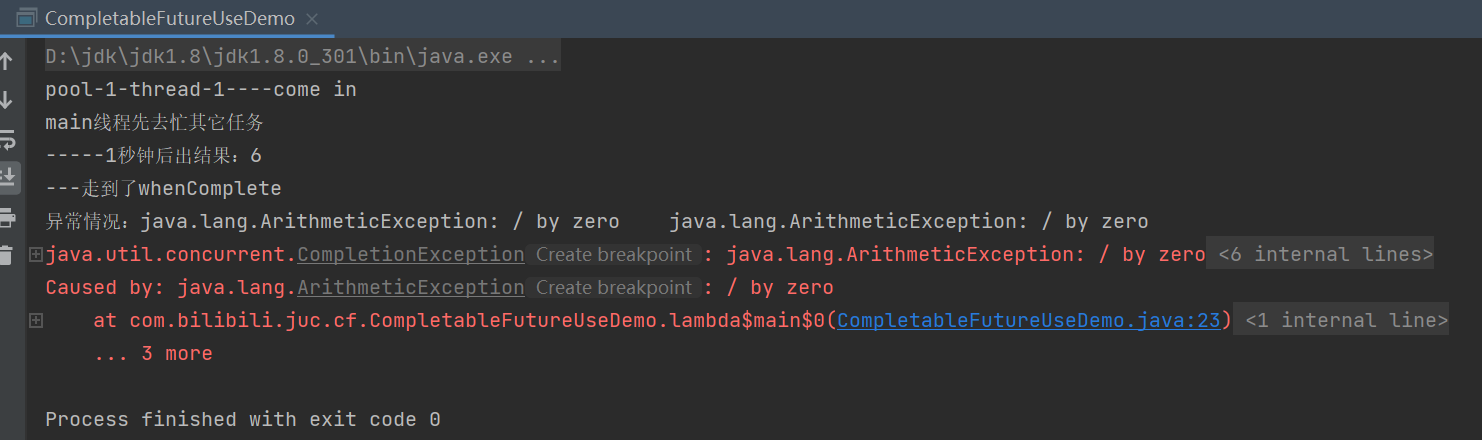
Task: Click the Up the Stack Trace arrow
Action: click(x=7, y=62)
